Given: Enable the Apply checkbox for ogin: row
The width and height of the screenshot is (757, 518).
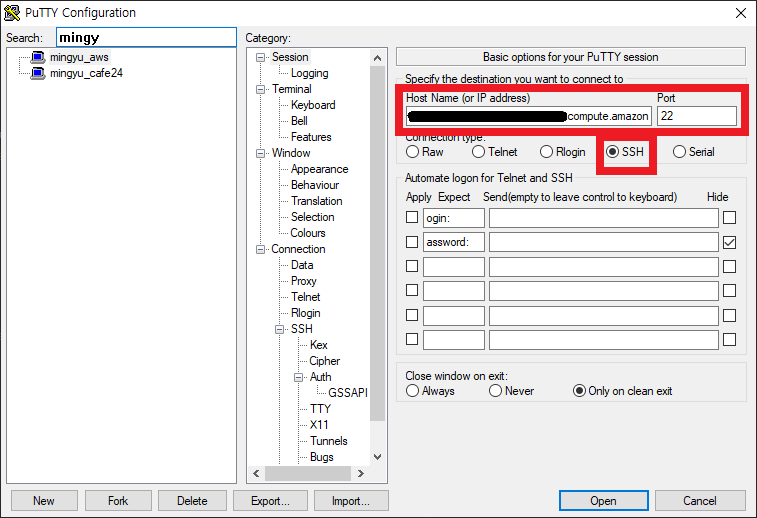Looking at the screenshot, I should tap(412, 217).
